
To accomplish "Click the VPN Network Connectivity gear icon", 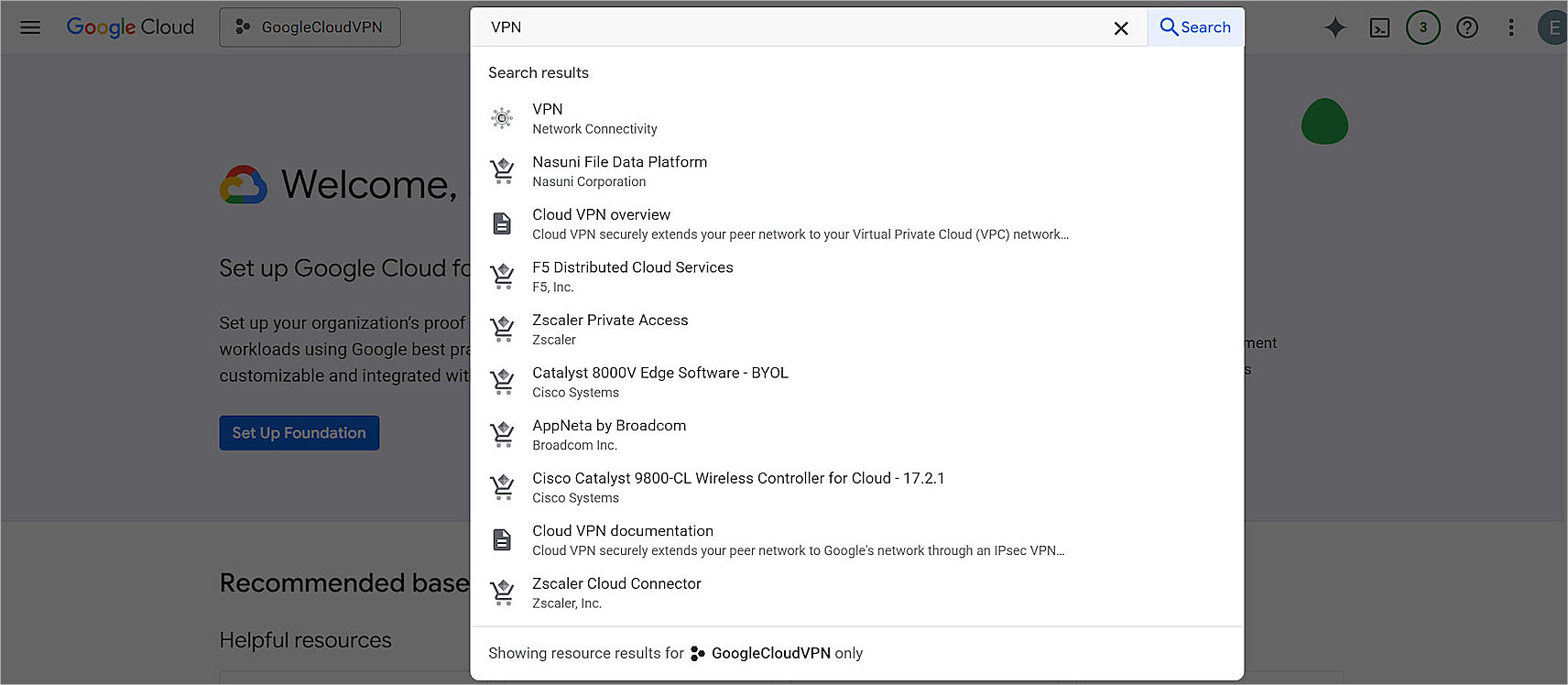I will (x=502, y=117).
